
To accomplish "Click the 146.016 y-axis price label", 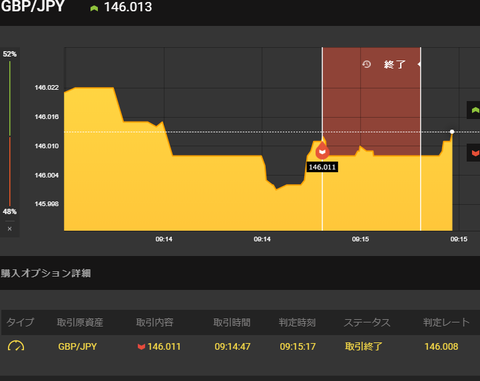I will coord(47,117).
